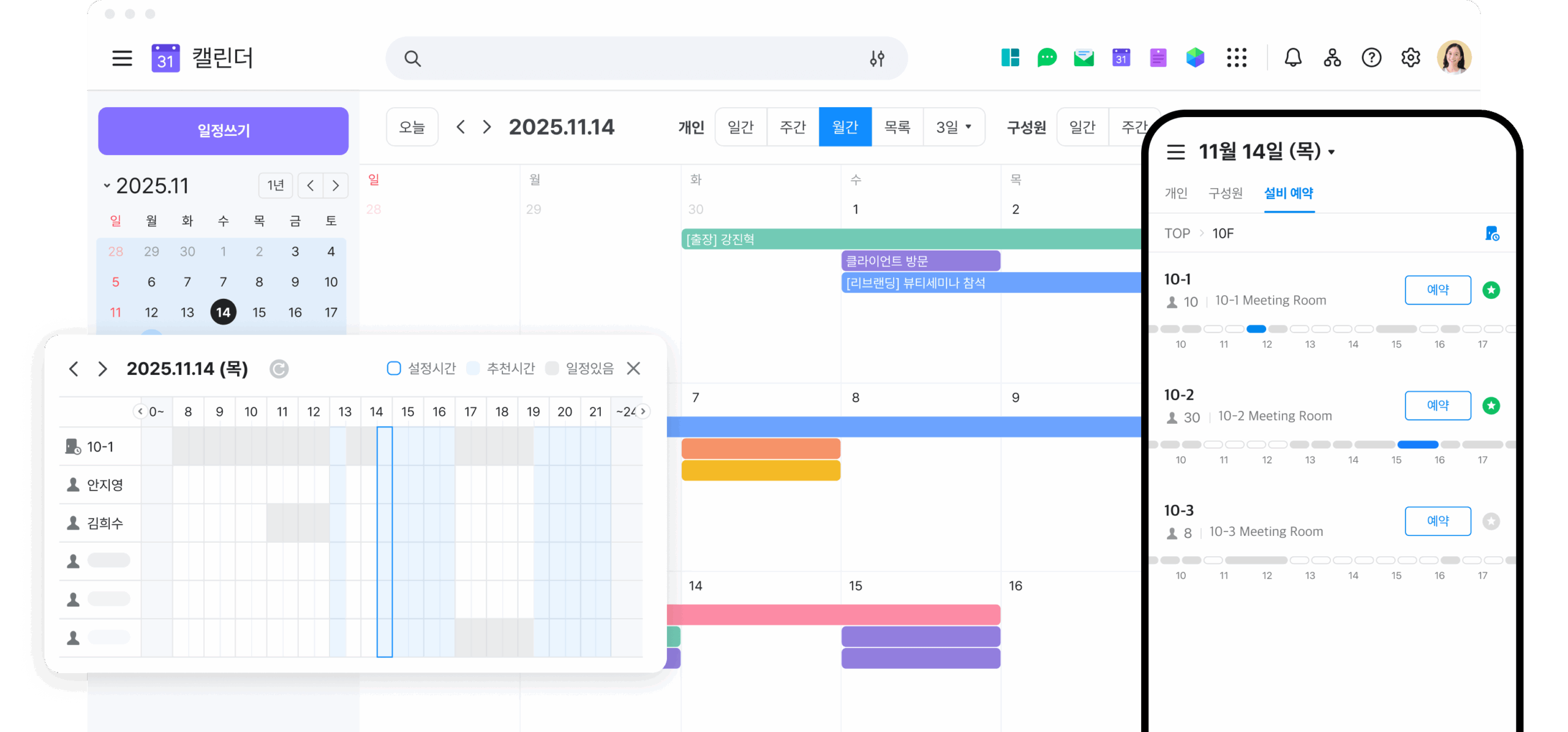1568x732 pixels.
Task: Open the colorful cube app icon
Action: 1194,58
